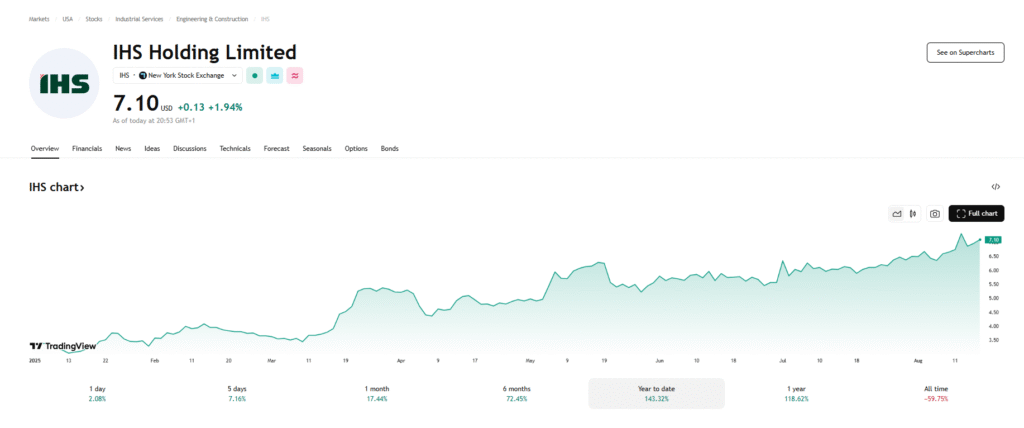Click the IHS breadcrumb item
The image size is (1024, 428).
click(x=265, y=19)
